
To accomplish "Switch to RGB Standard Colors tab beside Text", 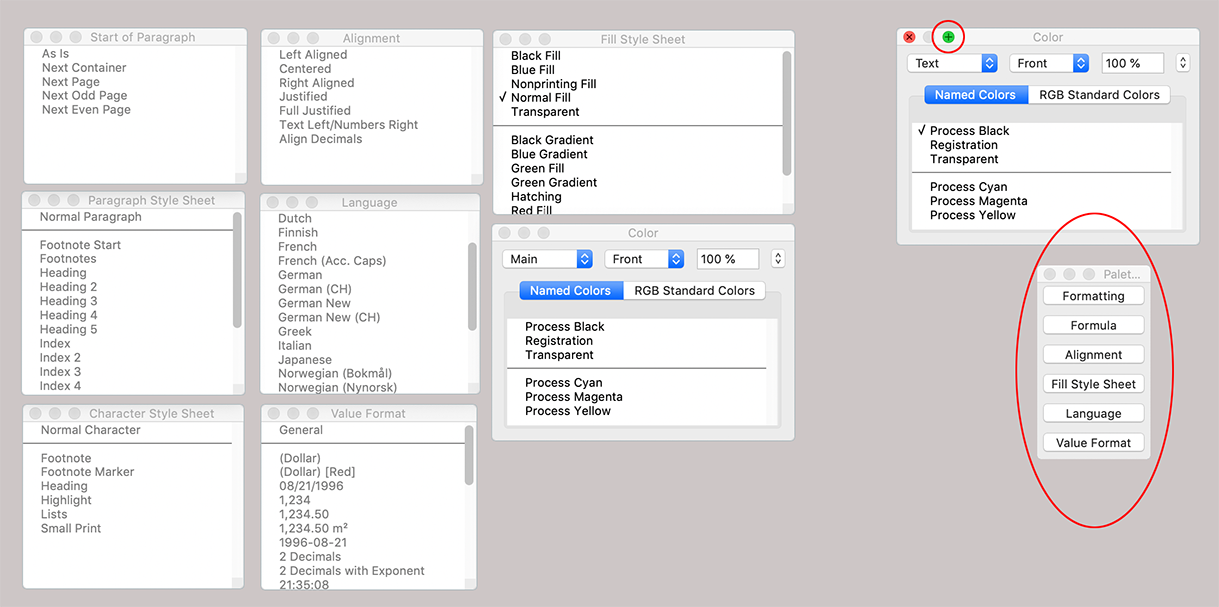I will coord(1099,95).
